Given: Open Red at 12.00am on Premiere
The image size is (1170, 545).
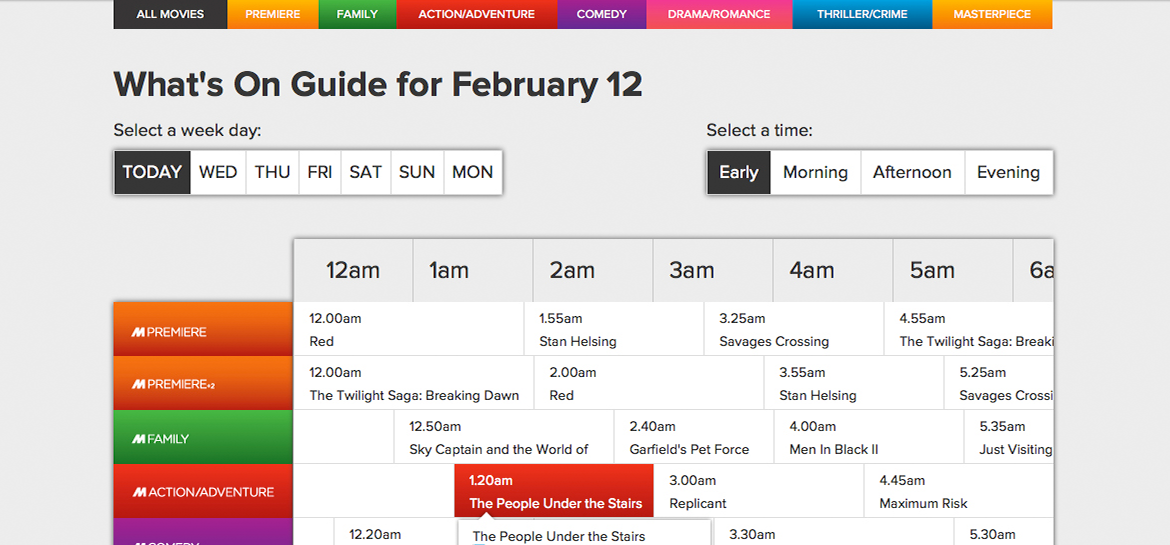Looking at the screenshot, I should (x=409, y=329).
